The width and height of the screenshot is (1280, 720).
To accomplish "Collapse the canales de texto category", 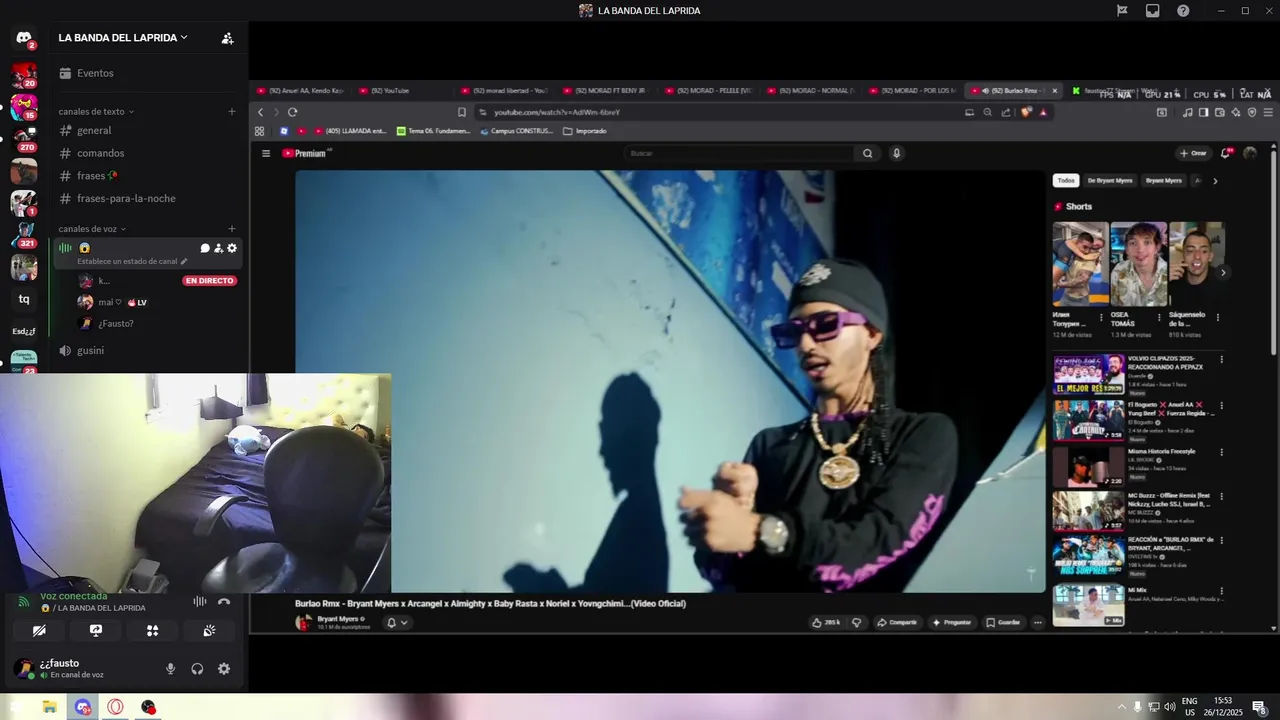I will (x=96, y=112).
